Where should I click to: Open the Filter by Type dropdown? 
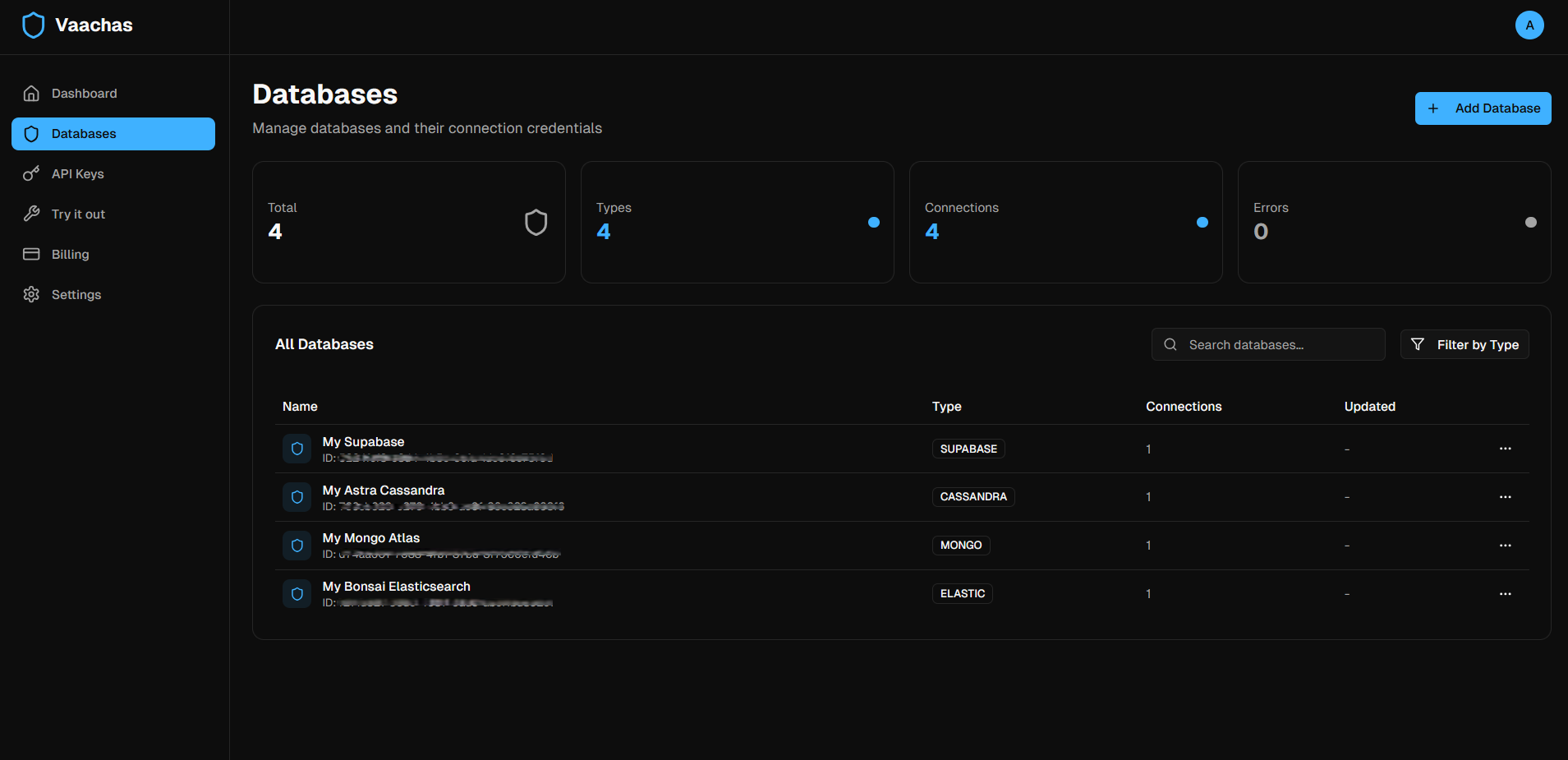click(1465, 344)
